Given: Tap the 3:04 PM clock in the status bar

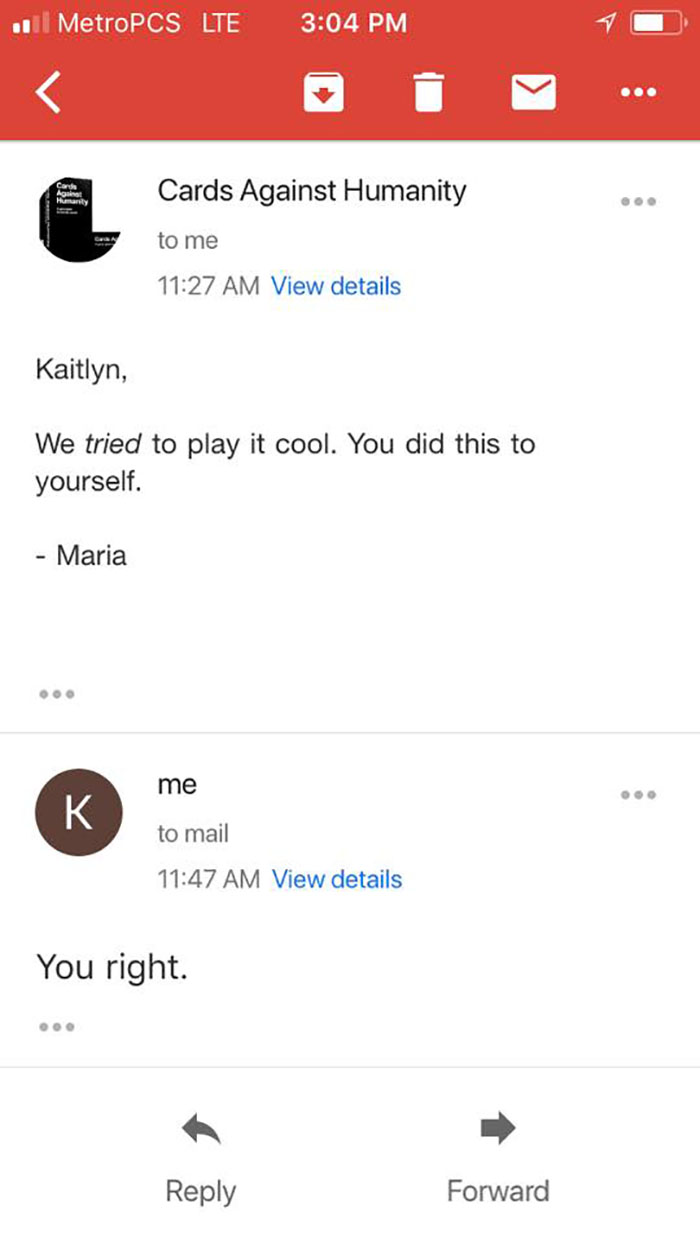Looking at the screenshot, I should [354, 22].
